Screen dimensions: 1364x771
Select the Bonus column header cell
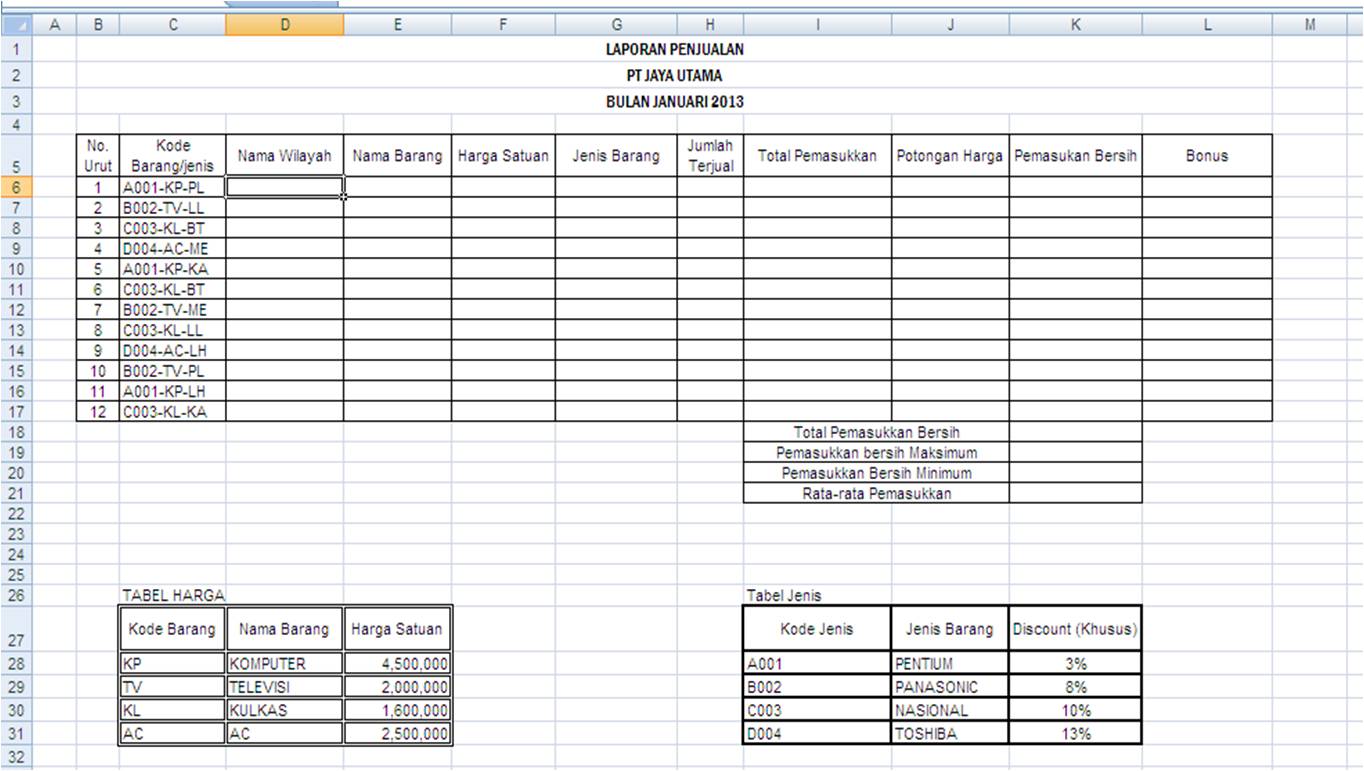point(1207,156)
